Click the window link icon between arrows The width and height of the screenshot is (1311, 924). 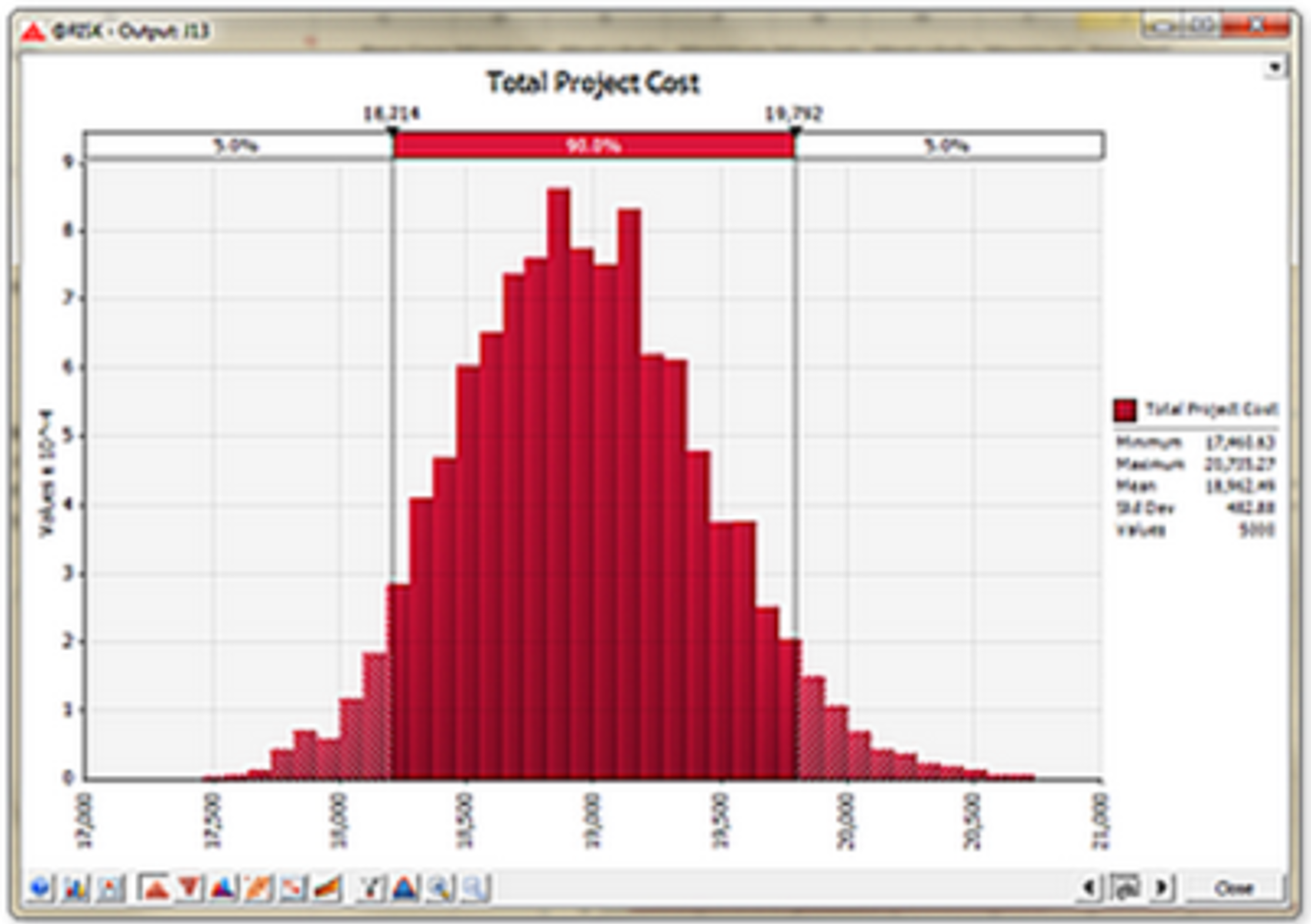[1126, 888]
